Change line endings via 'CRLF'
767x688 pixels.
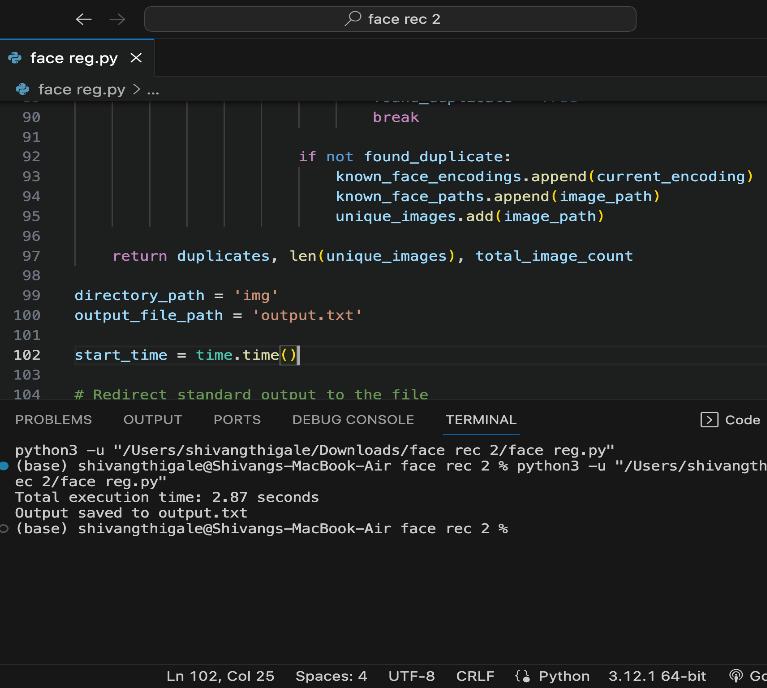tap(475, 676)
